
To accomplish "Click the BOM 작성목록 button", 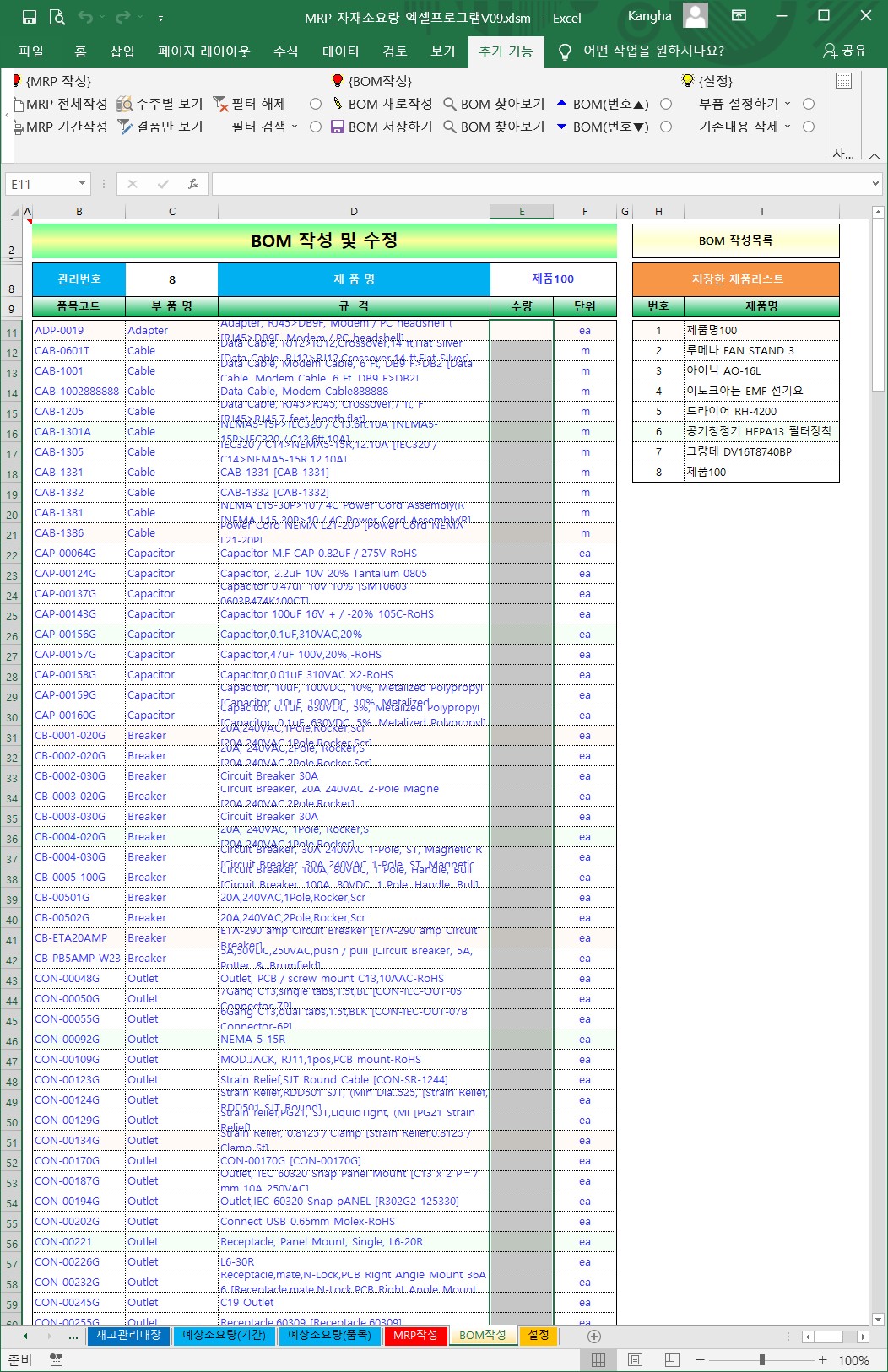I will click(736, 240).
